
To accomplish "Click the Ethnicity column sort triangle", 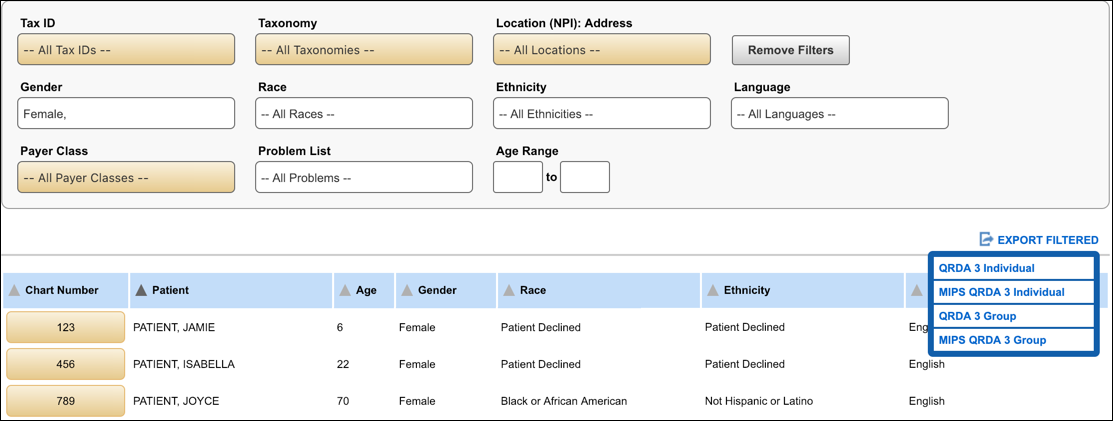I will 713,291.
